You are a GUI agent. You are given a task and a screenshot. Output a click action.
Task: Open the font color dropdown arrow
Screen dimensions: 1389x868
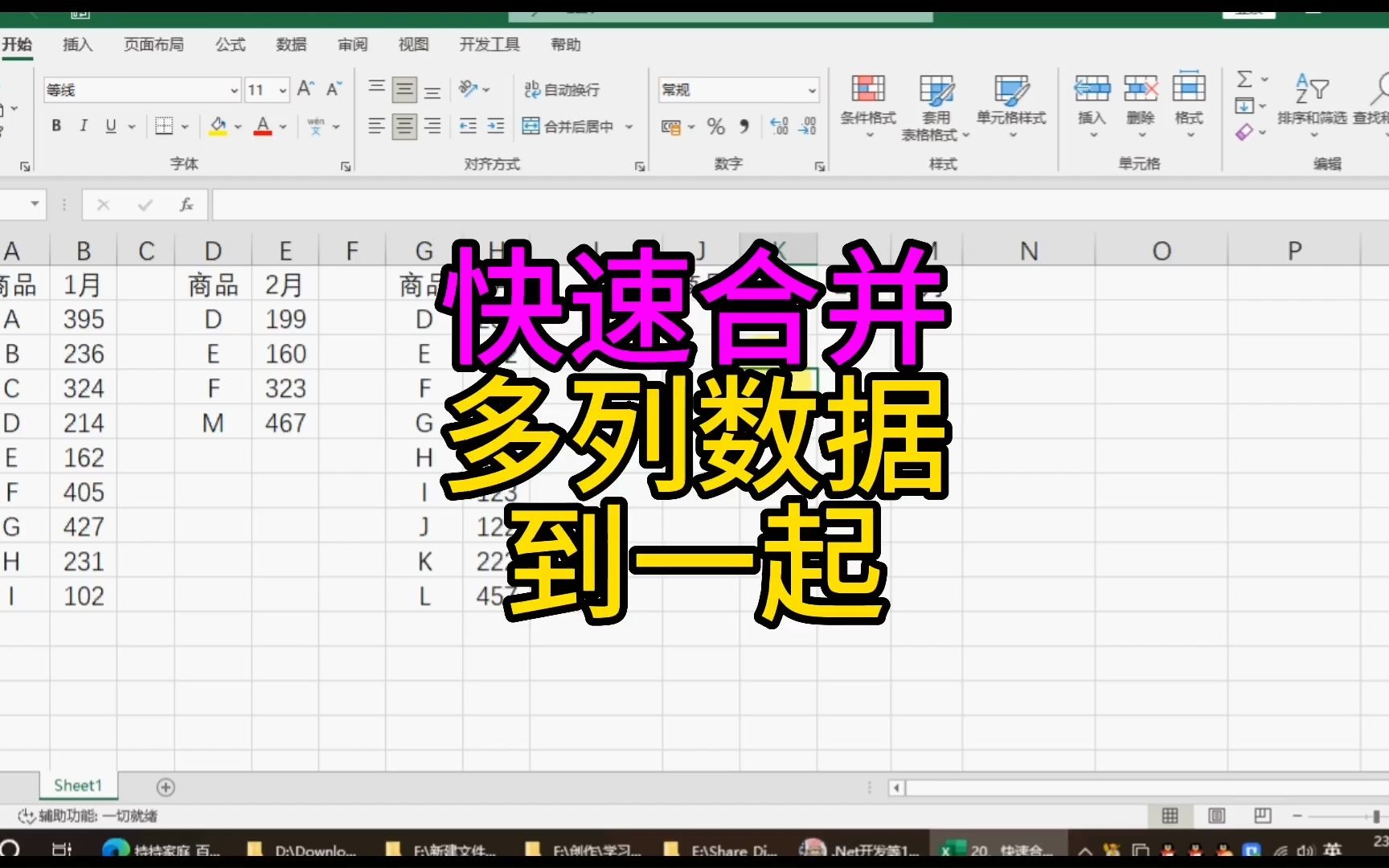(283, 127)
